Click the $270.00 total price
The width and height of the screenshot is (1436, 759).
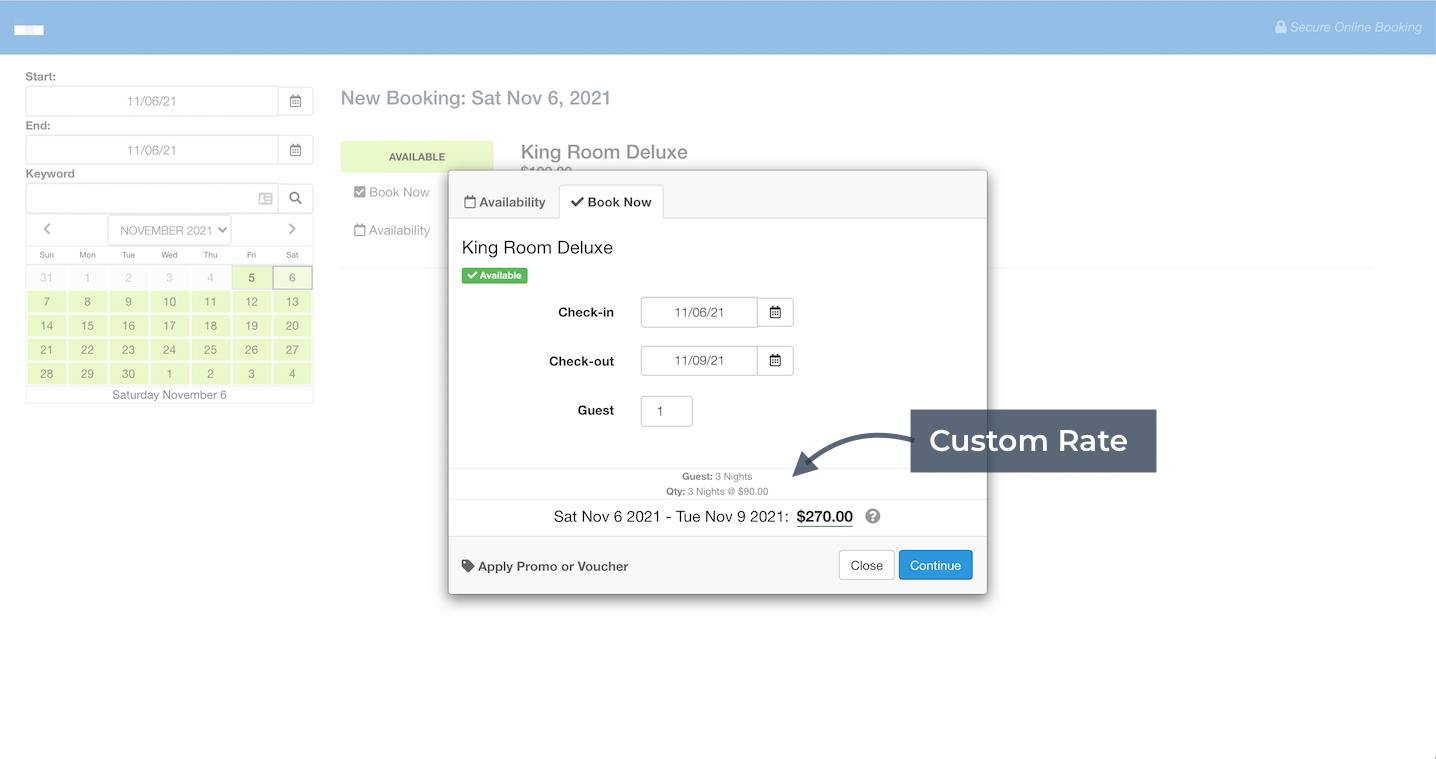point(825,517)
